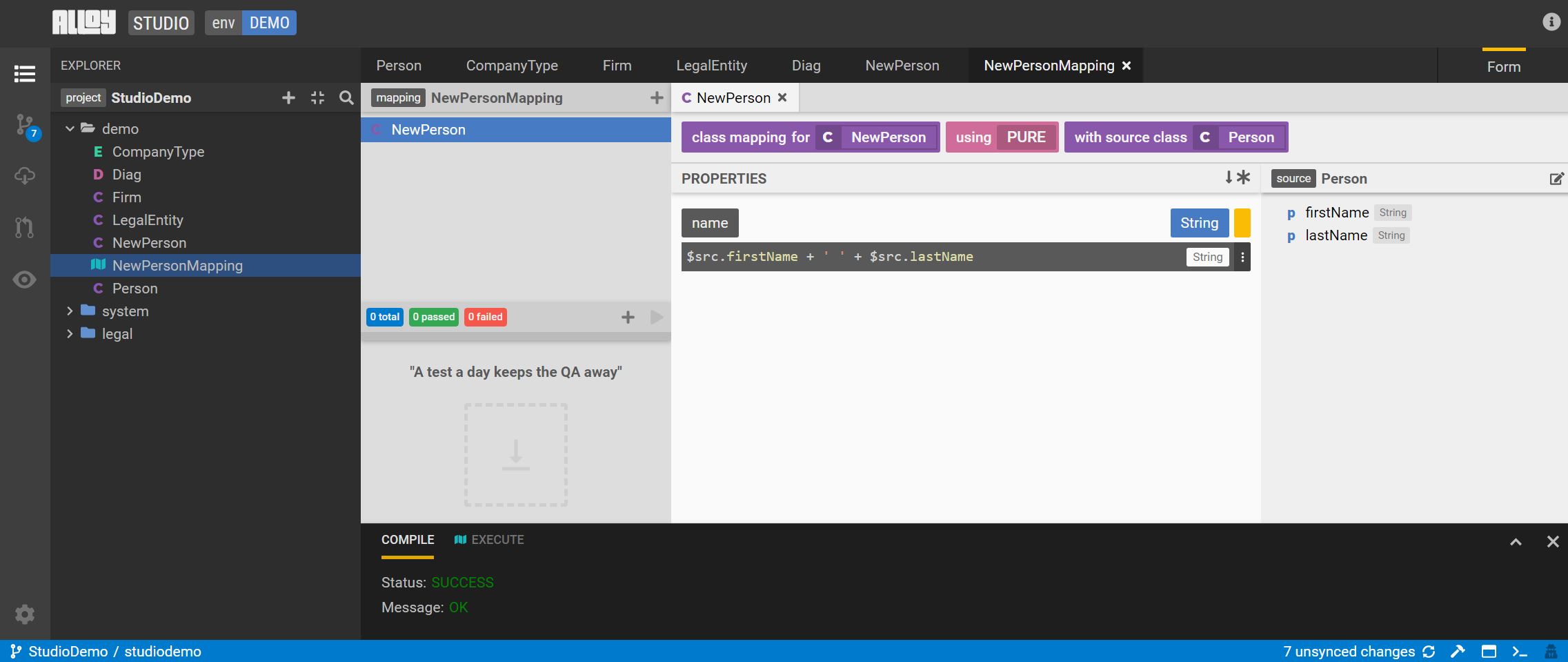Click the settings gear in sidebar

point(25,614)
